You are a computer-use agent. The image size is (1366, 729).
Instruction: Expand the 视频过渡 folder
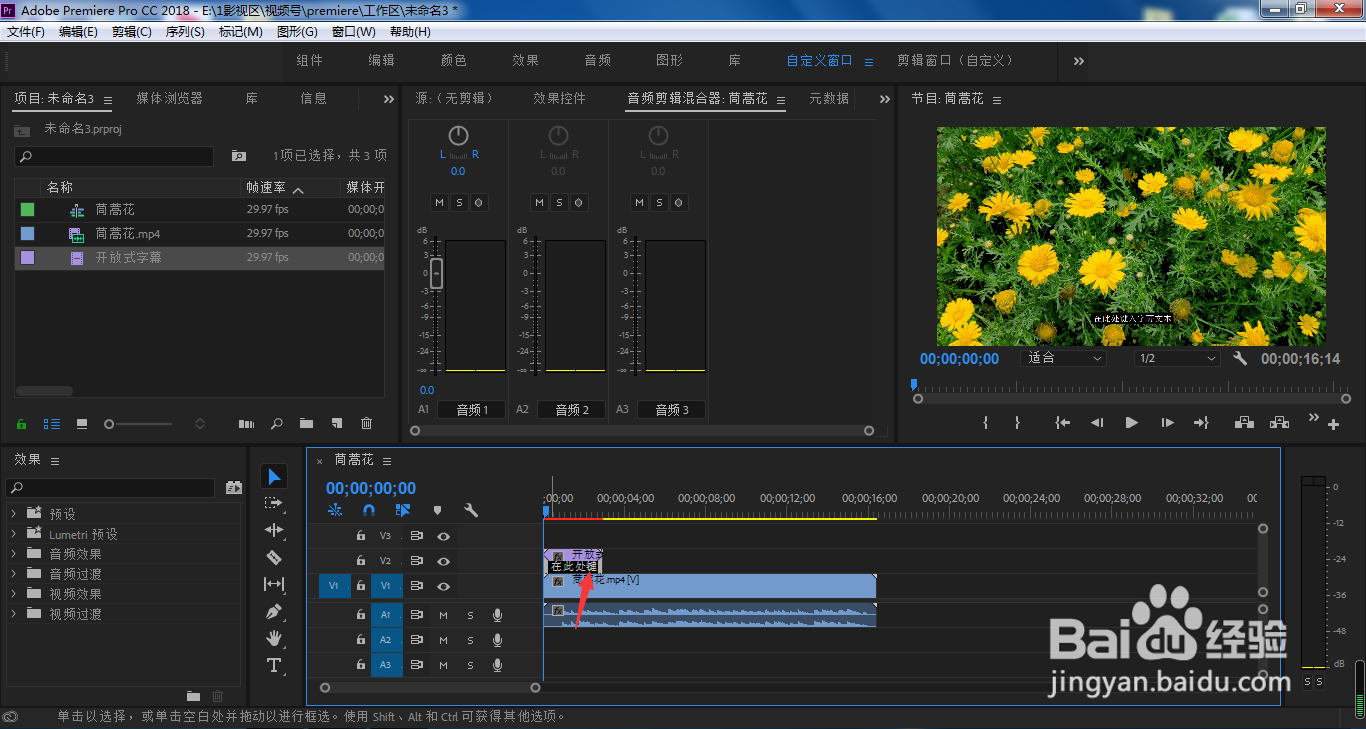[x=13, y=614]
